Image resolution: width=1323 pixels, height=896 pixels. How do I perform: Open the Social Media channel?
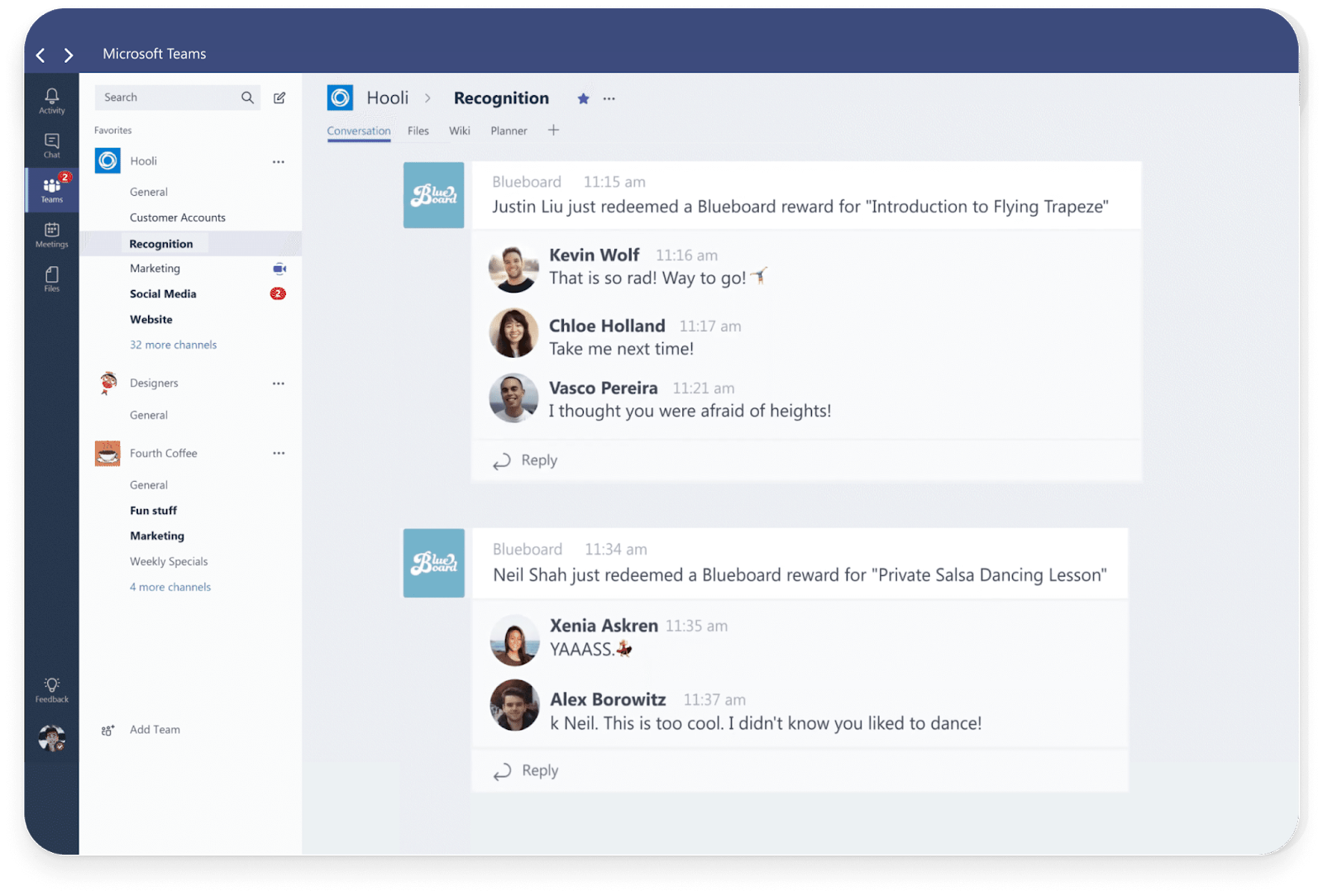[163, 293]
